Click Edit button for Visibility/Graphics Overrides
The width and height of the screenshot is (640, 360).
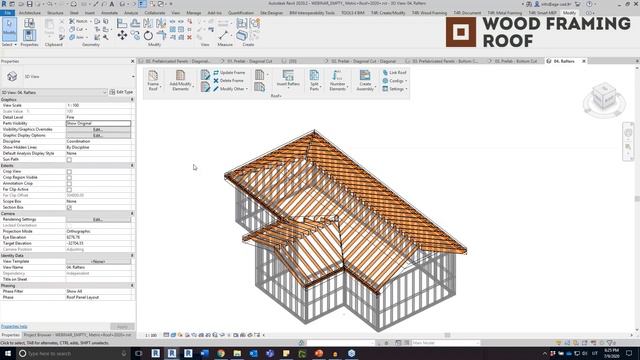tap(98, 129)
